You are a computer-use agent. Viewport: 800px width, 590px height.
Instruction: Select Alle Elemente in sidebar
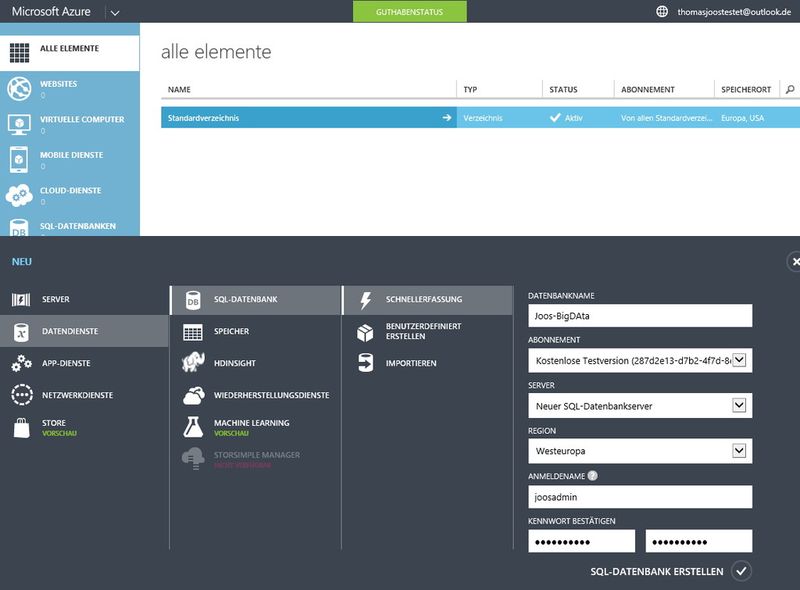69,53
